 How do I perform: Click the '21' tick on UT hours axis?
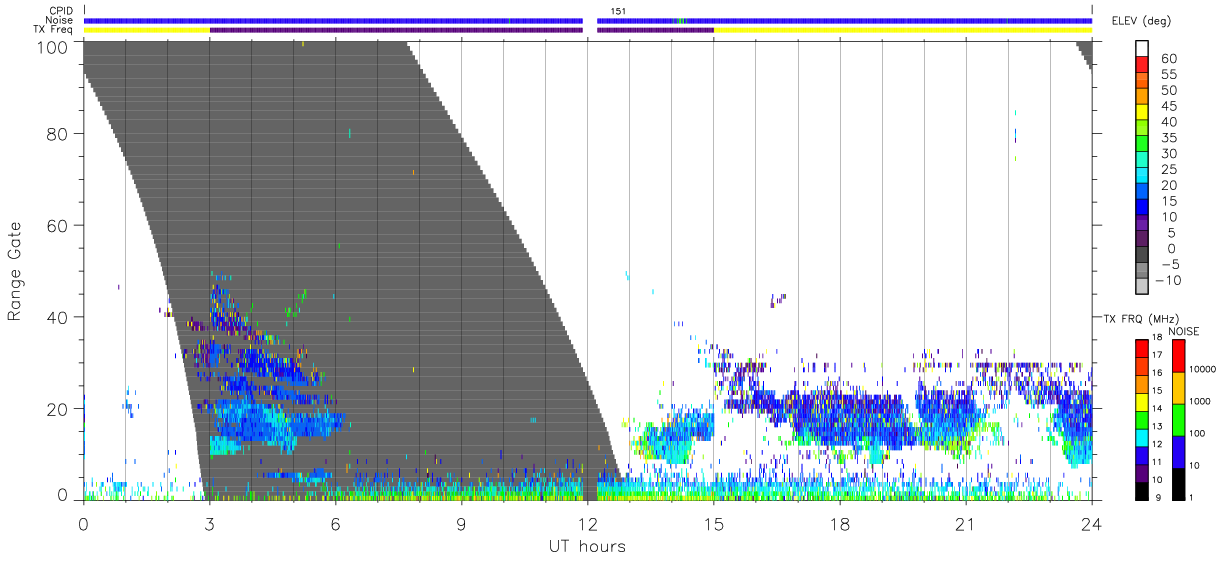click(x=965, y=523)
